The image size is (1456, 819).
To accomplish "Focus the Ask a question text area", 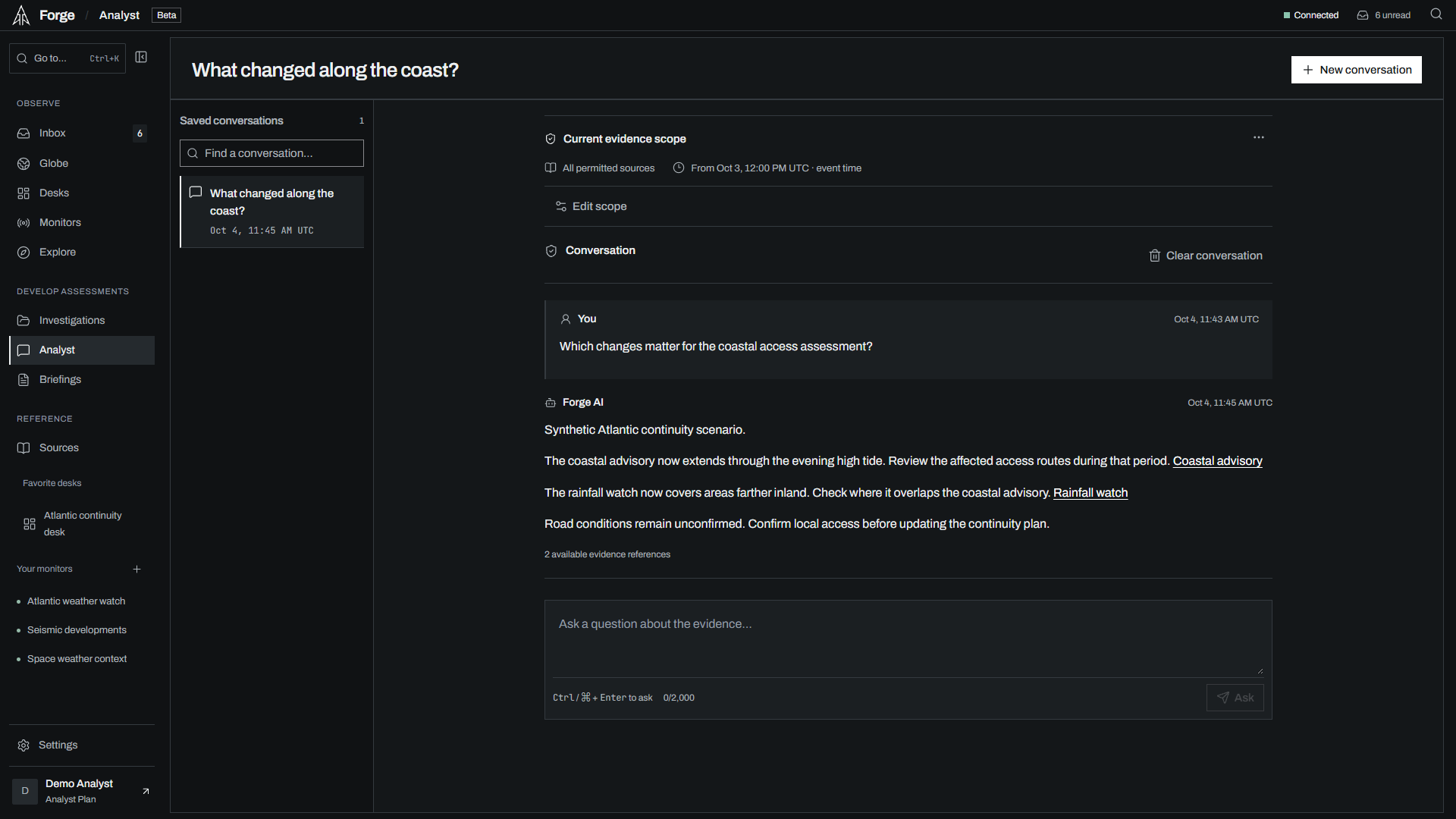I will (x=908, y=639).
